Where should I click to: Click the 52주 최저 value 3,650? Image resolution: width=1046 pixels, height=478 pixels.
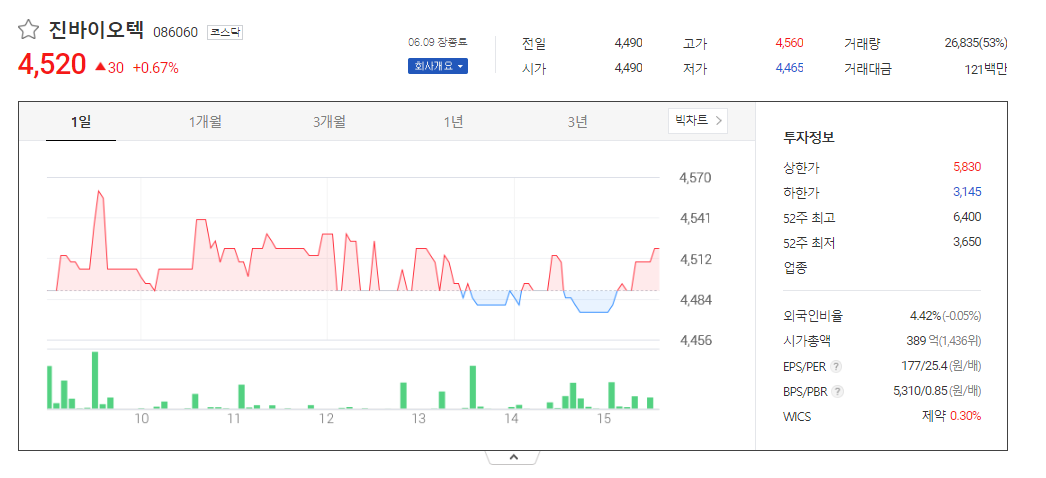[x=967, y=242]
